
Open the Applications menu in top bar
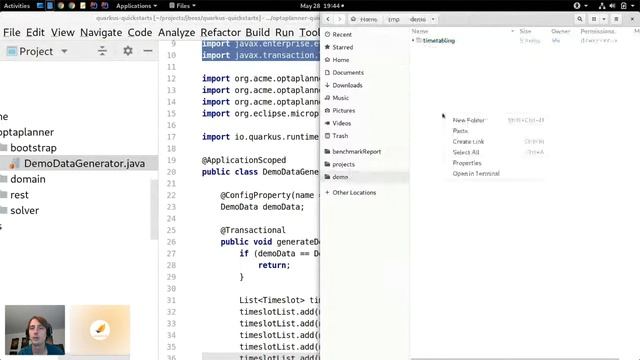[x=136, y=6]
